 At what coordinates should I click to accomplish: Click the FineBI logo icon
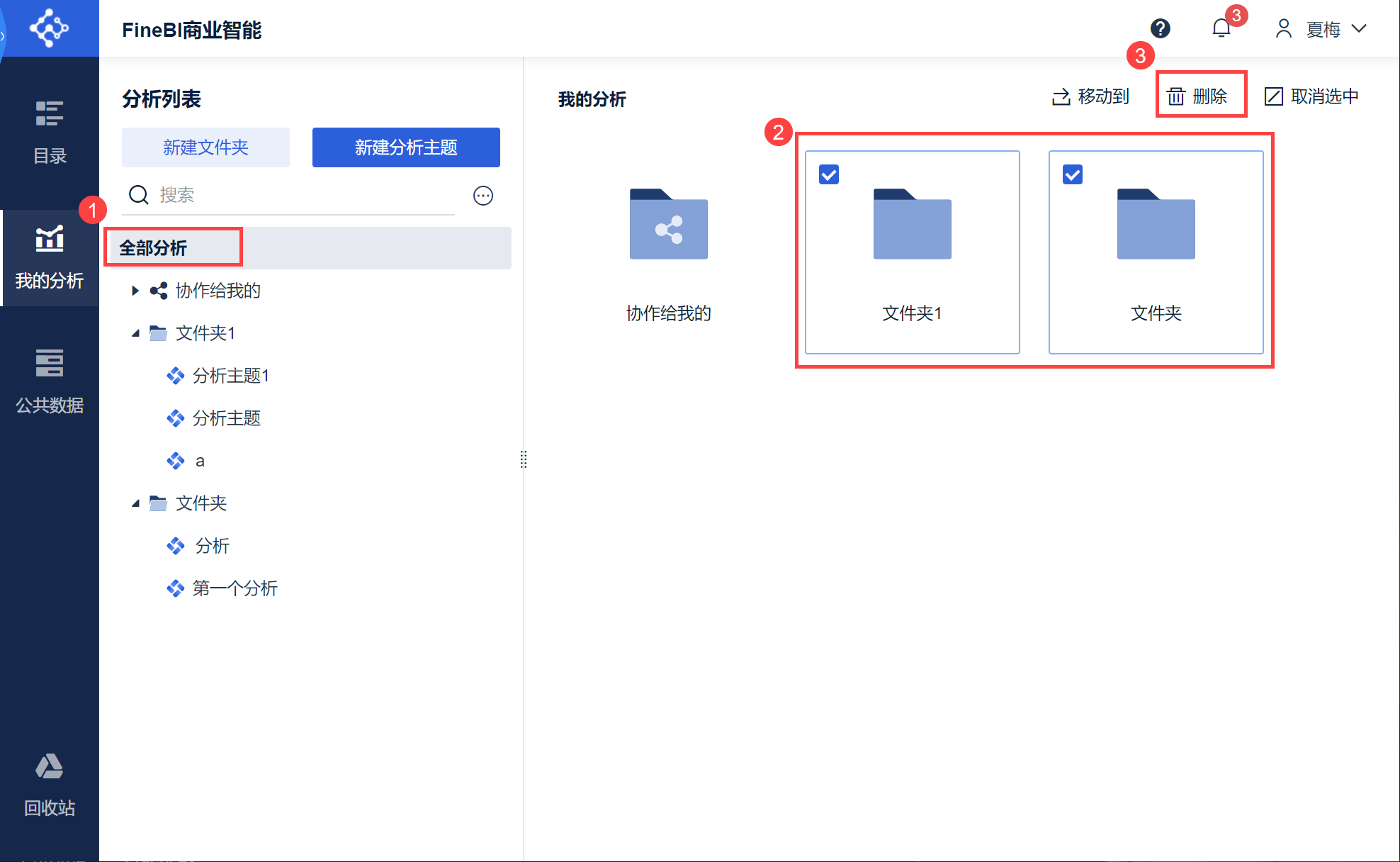pos(49,28)
